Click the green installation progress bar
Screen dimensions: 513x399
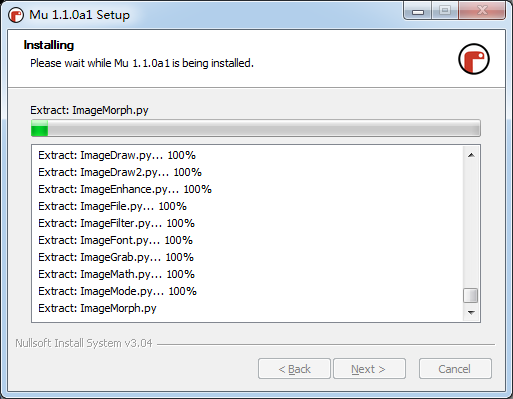click(x=256, y=128)
